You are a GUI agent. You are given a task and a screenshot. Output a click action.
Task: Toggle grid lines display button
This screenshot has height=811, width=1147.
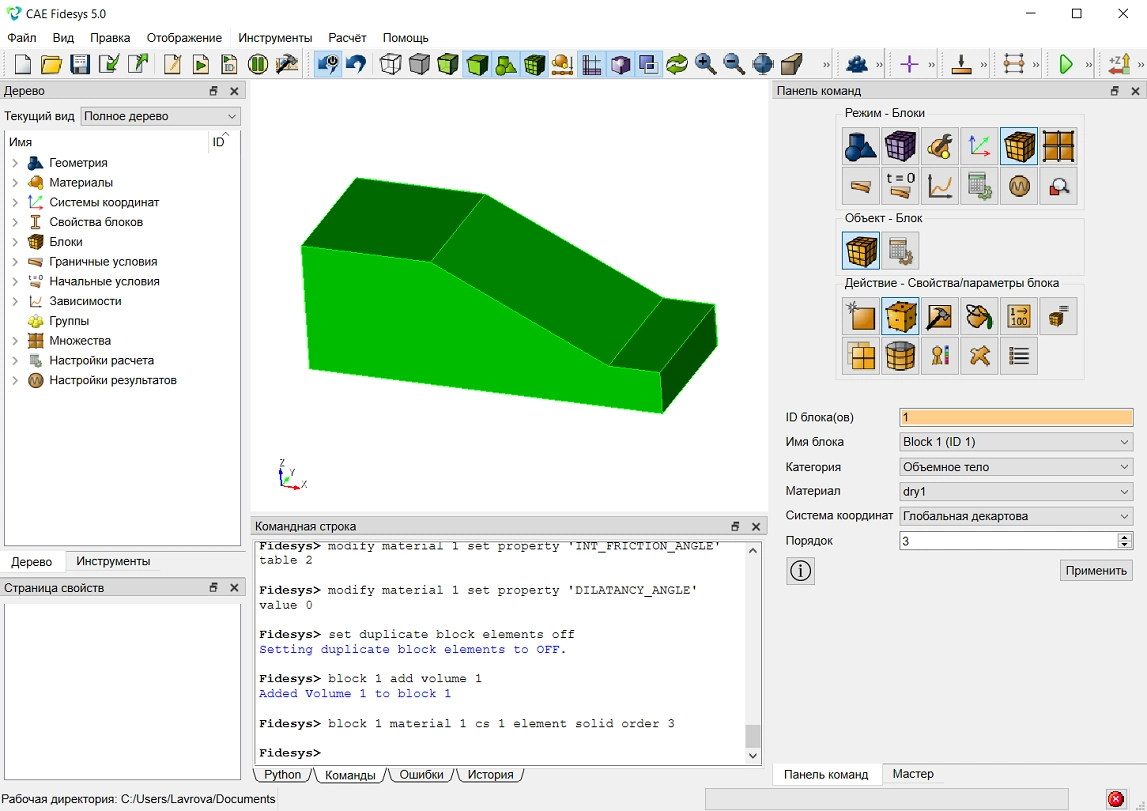591,64
